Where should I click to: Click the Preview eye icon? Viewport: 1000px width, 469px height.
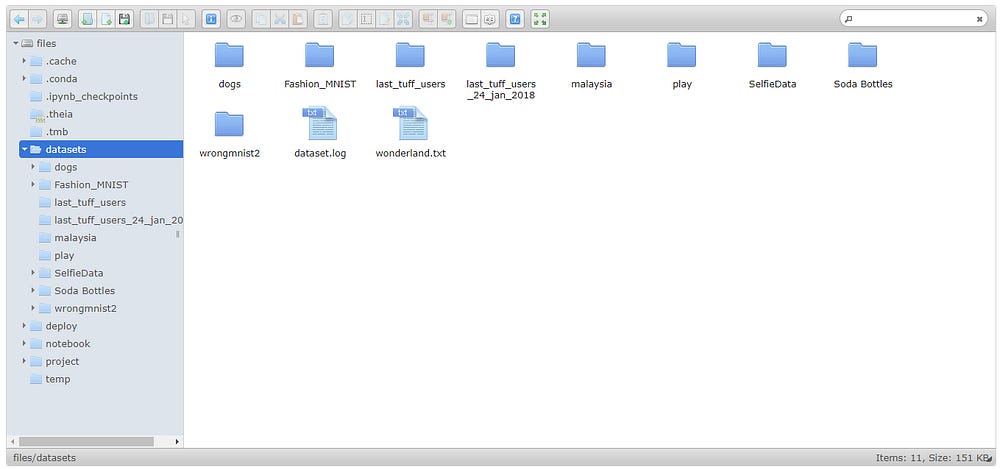pyautogui.click(x=237, y=19)
